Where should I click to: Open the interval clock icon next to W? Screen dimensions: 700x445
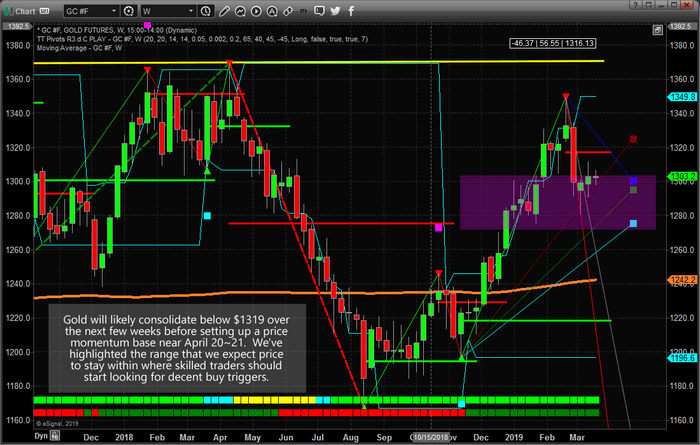point(205,11)
